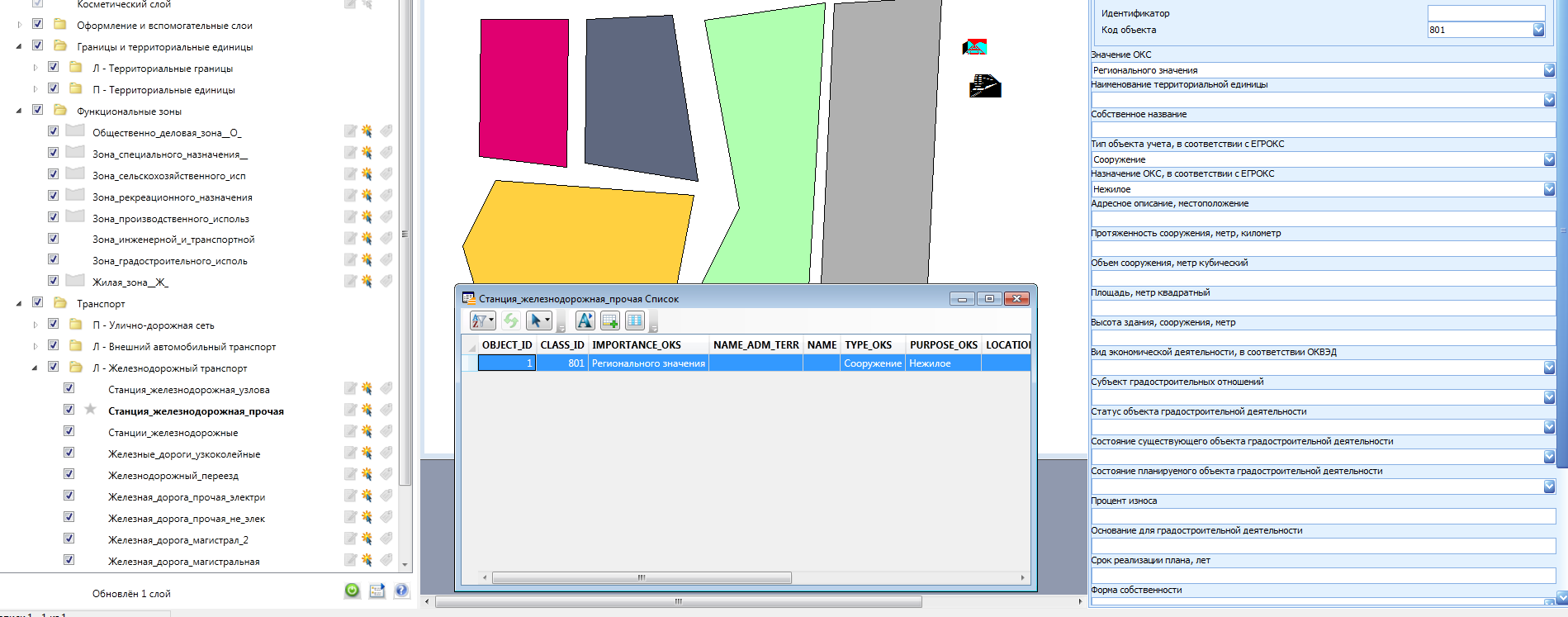Open the table columns settings icon
The image size is (1568, 617).
[635, 321]
